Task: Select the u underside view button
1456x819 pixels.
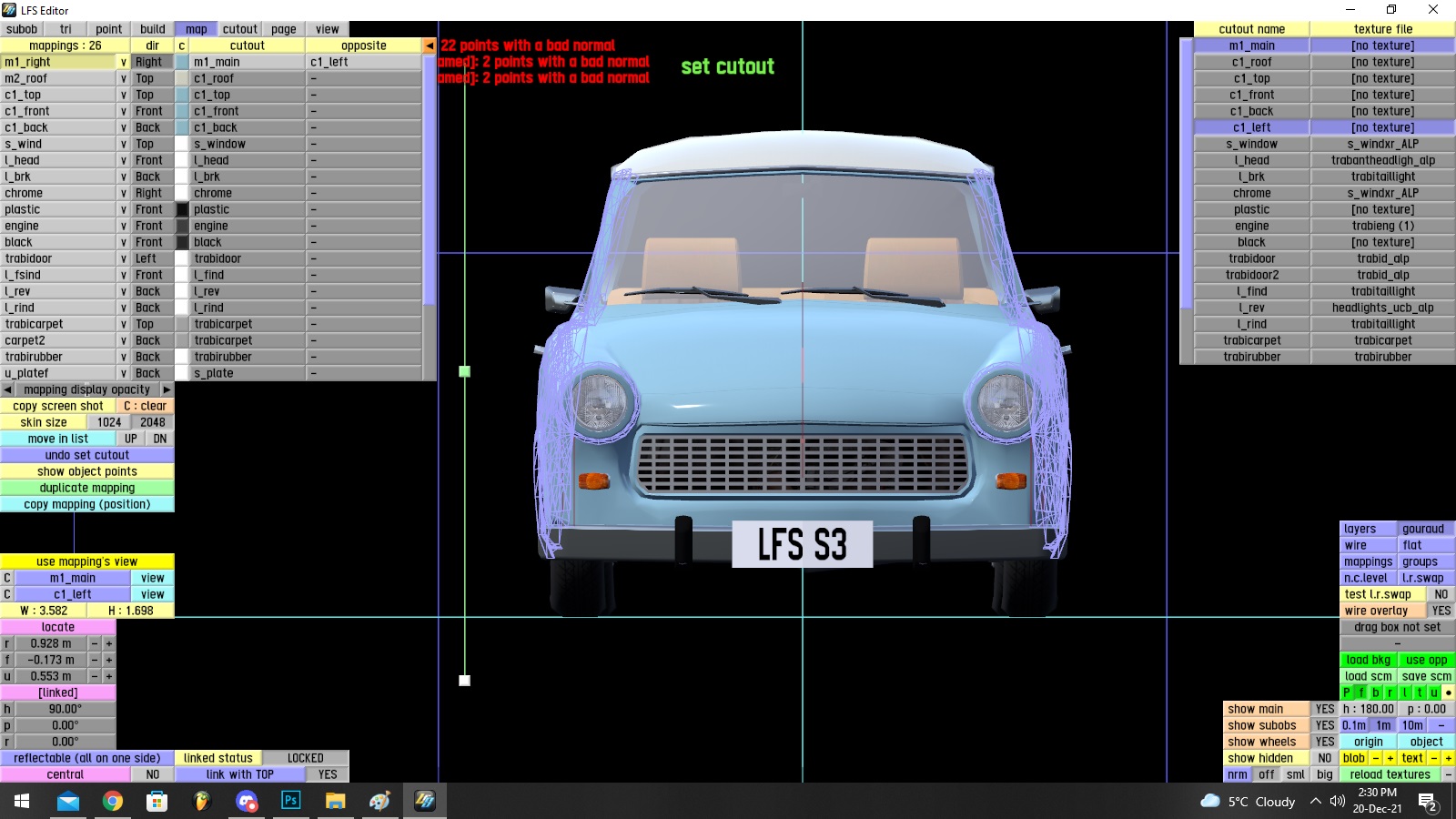Action: (x=1434, y=693)
